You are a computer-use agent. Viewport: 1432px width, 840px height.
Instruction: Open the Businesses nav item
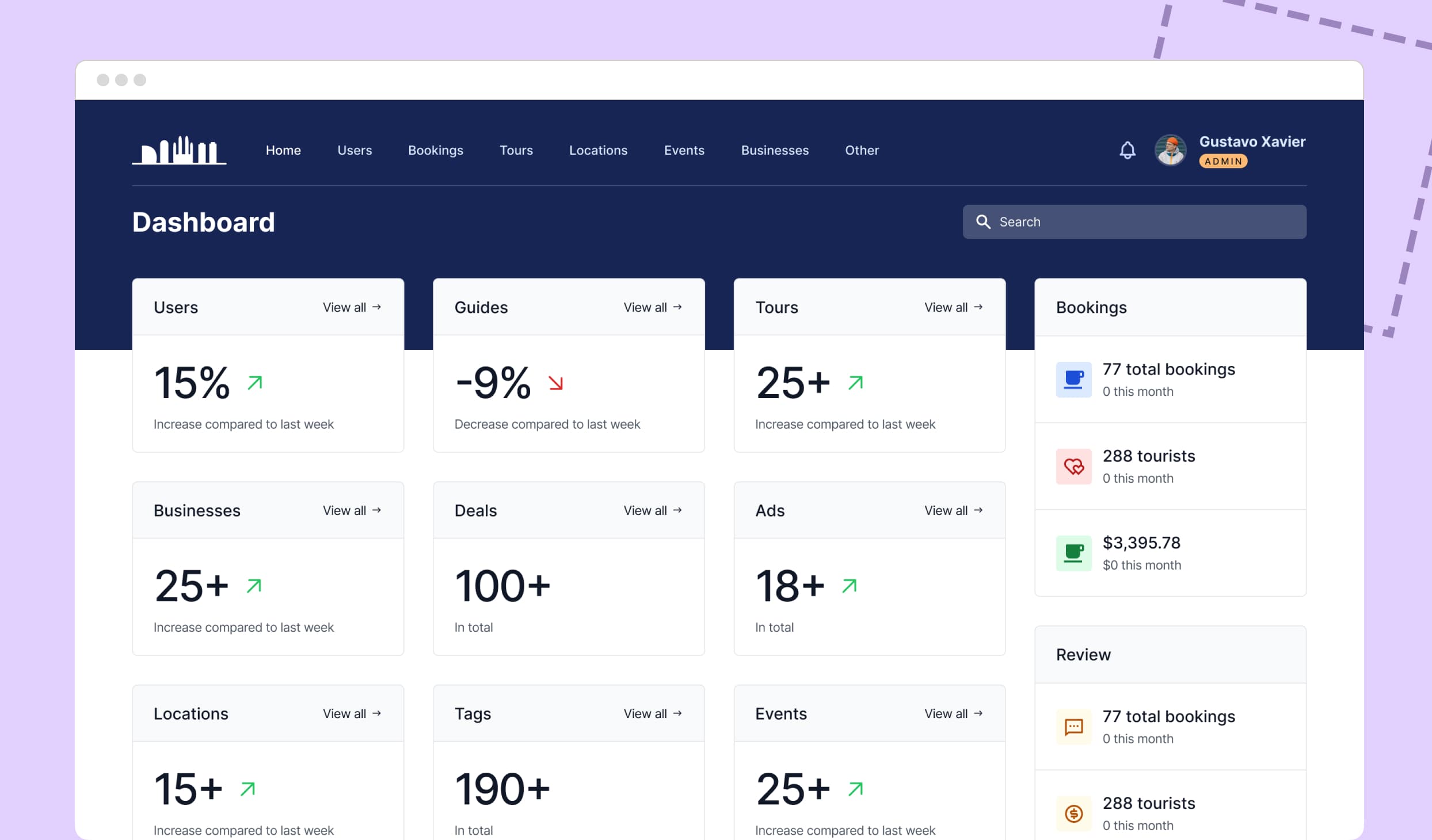pyautogui.click(x=775, y=150)
